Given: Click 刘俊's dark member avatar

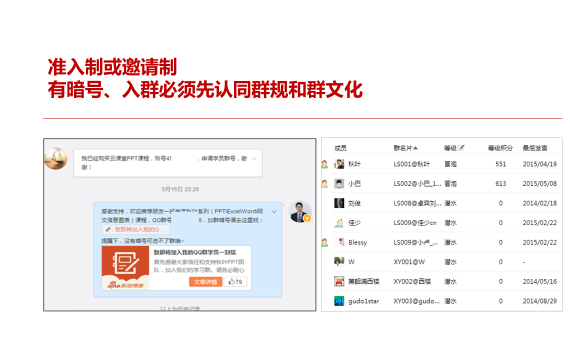Looking at the screenshot, I should coord(339,203).
